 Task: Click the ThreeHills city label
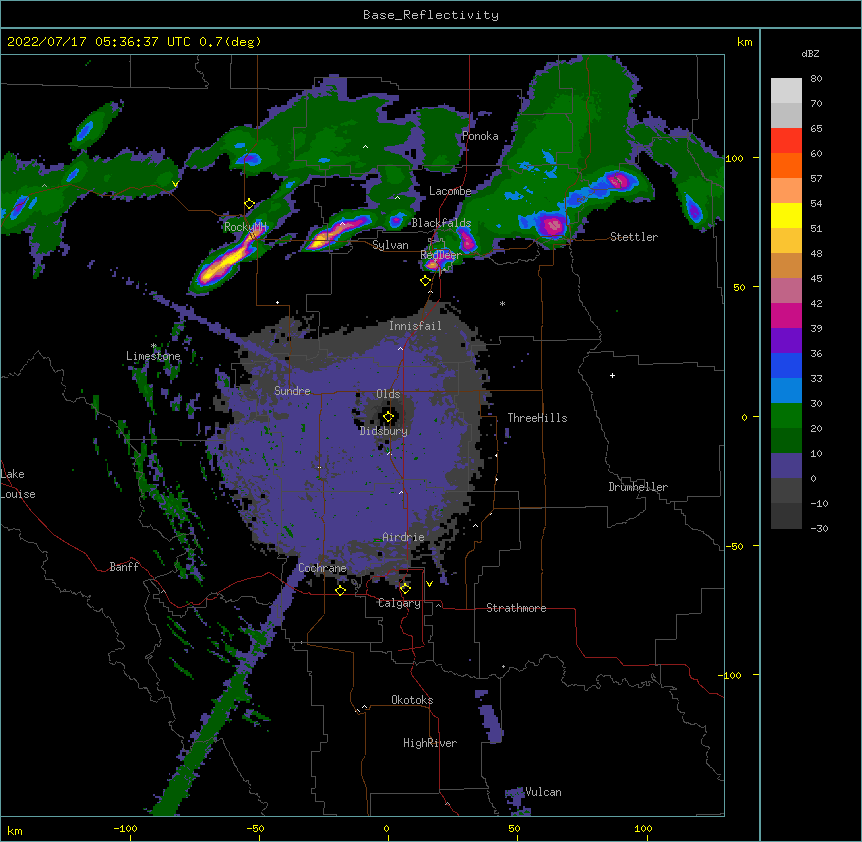click(x=537, y=418)
